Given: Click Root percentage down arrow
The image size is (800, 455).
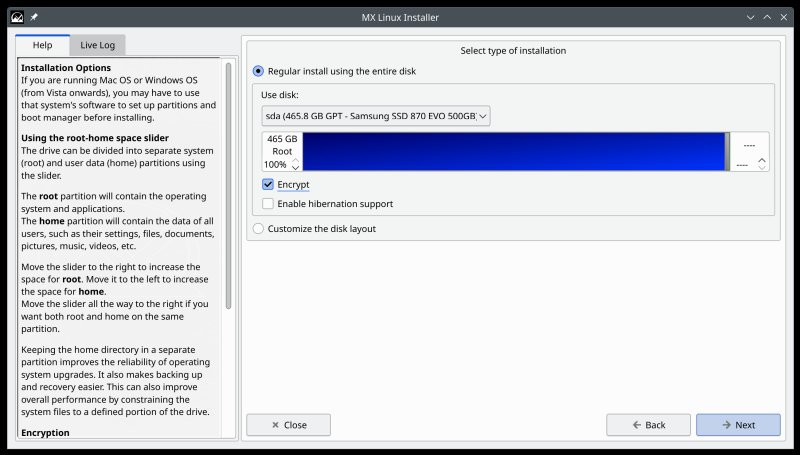Looking at the screenshot, I should point(295,167).
